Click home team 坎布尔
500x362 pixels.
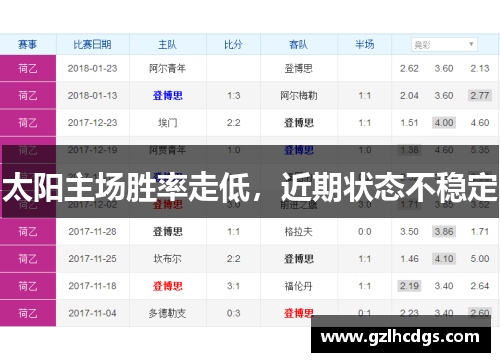coord(167,259)
